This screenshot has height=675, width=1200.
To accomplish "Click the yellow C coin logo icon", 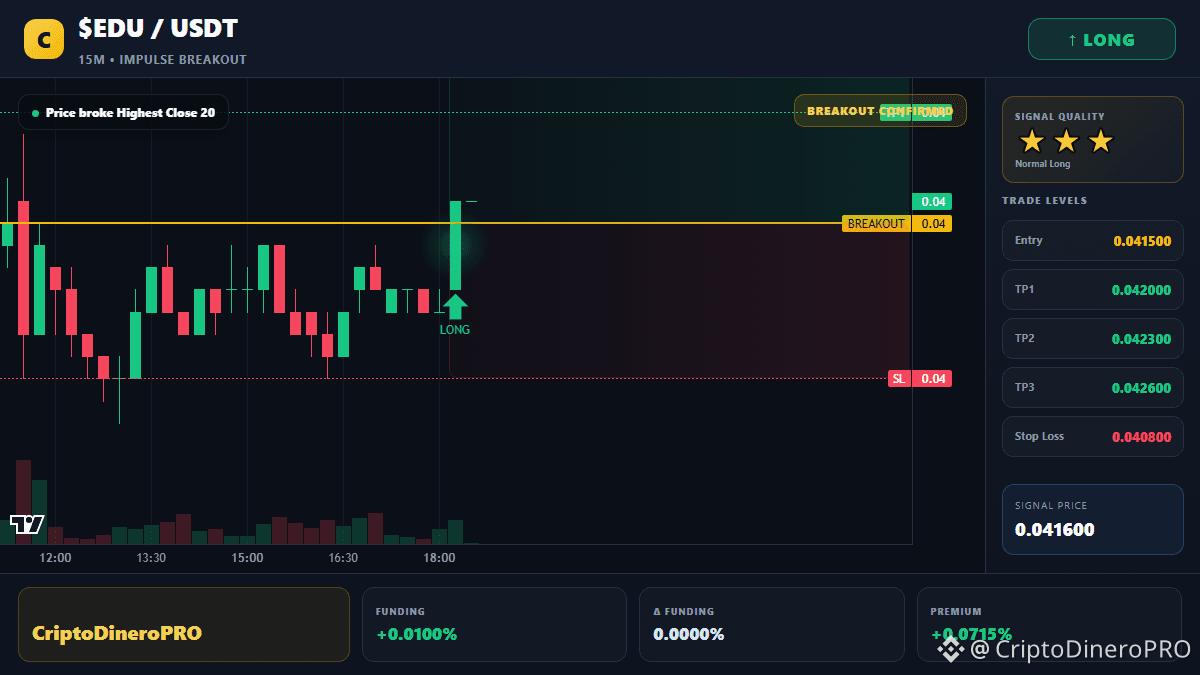I will click(44, 40).
